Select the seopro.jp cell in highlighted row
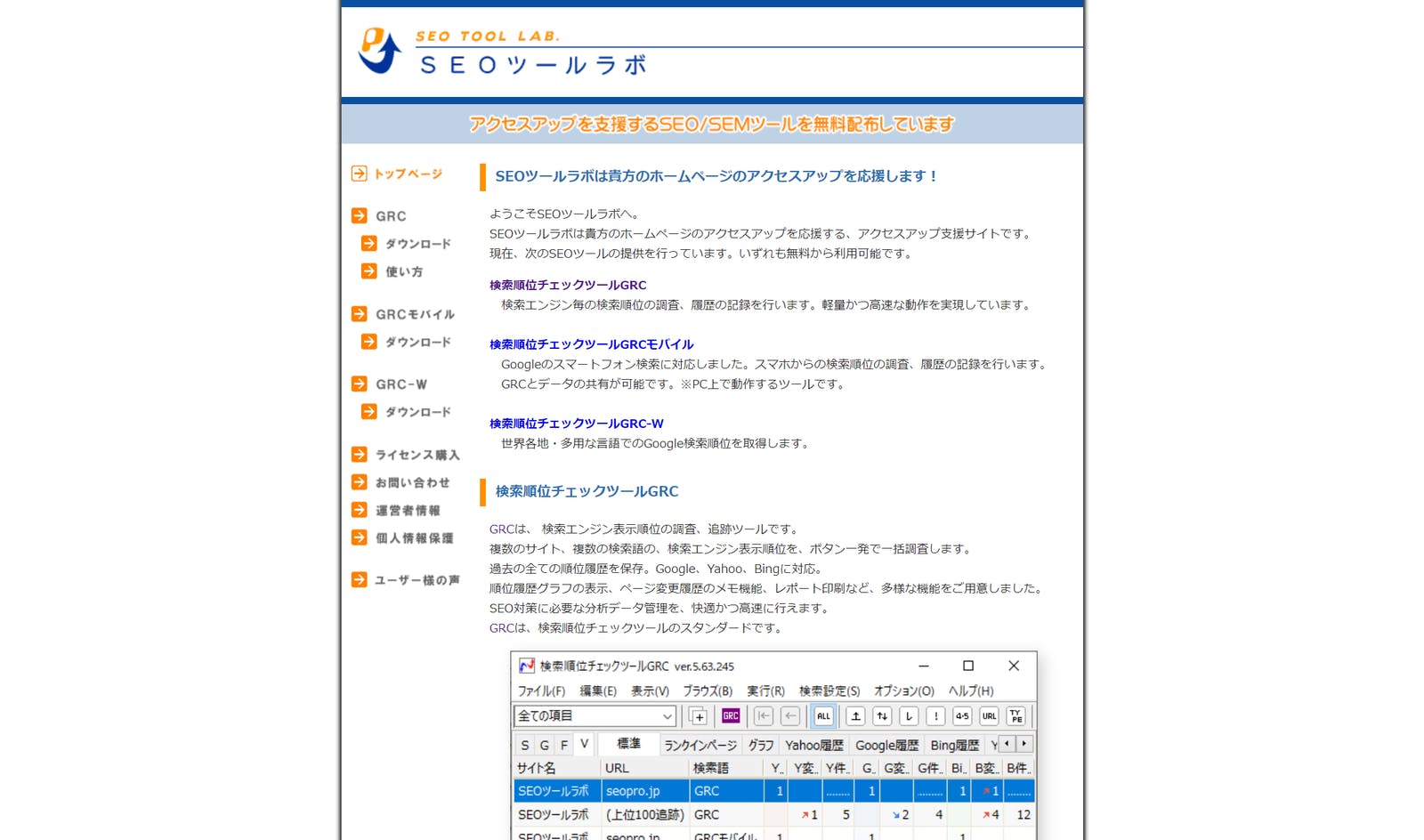Image resolution: width=1424 pixels, height=840 pixels. click(645, 791)
